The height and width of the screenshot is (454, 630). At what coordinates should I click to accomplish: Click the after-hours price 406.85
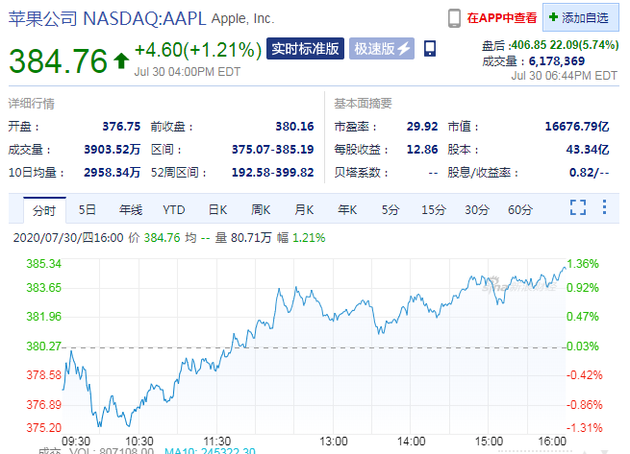530,45
